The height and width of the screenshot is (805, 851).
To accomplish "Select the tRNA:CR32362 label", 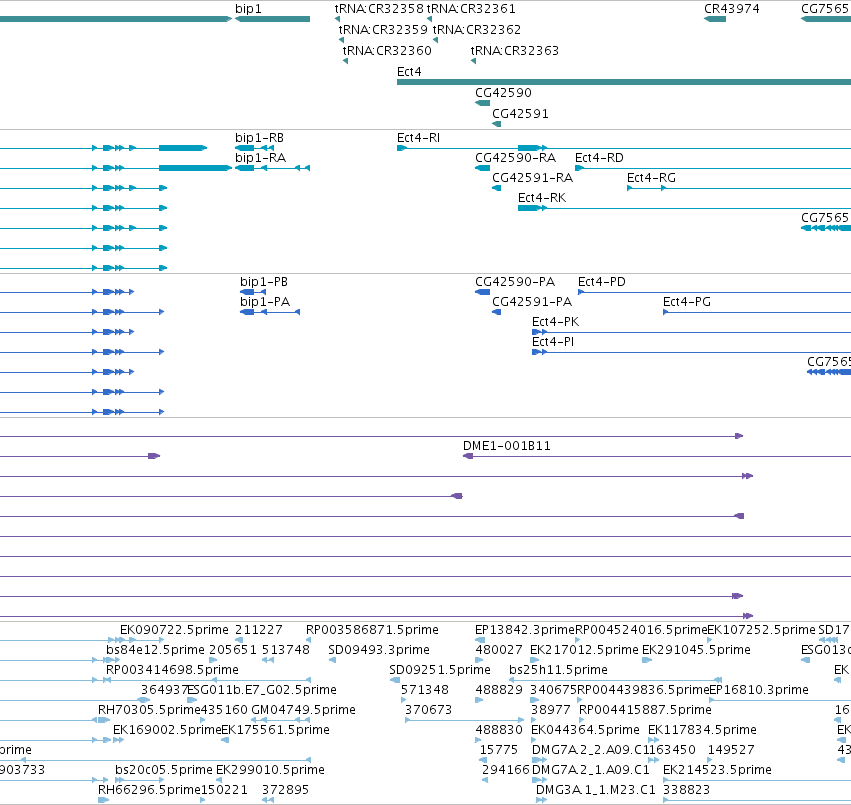I will coord(477,29).
